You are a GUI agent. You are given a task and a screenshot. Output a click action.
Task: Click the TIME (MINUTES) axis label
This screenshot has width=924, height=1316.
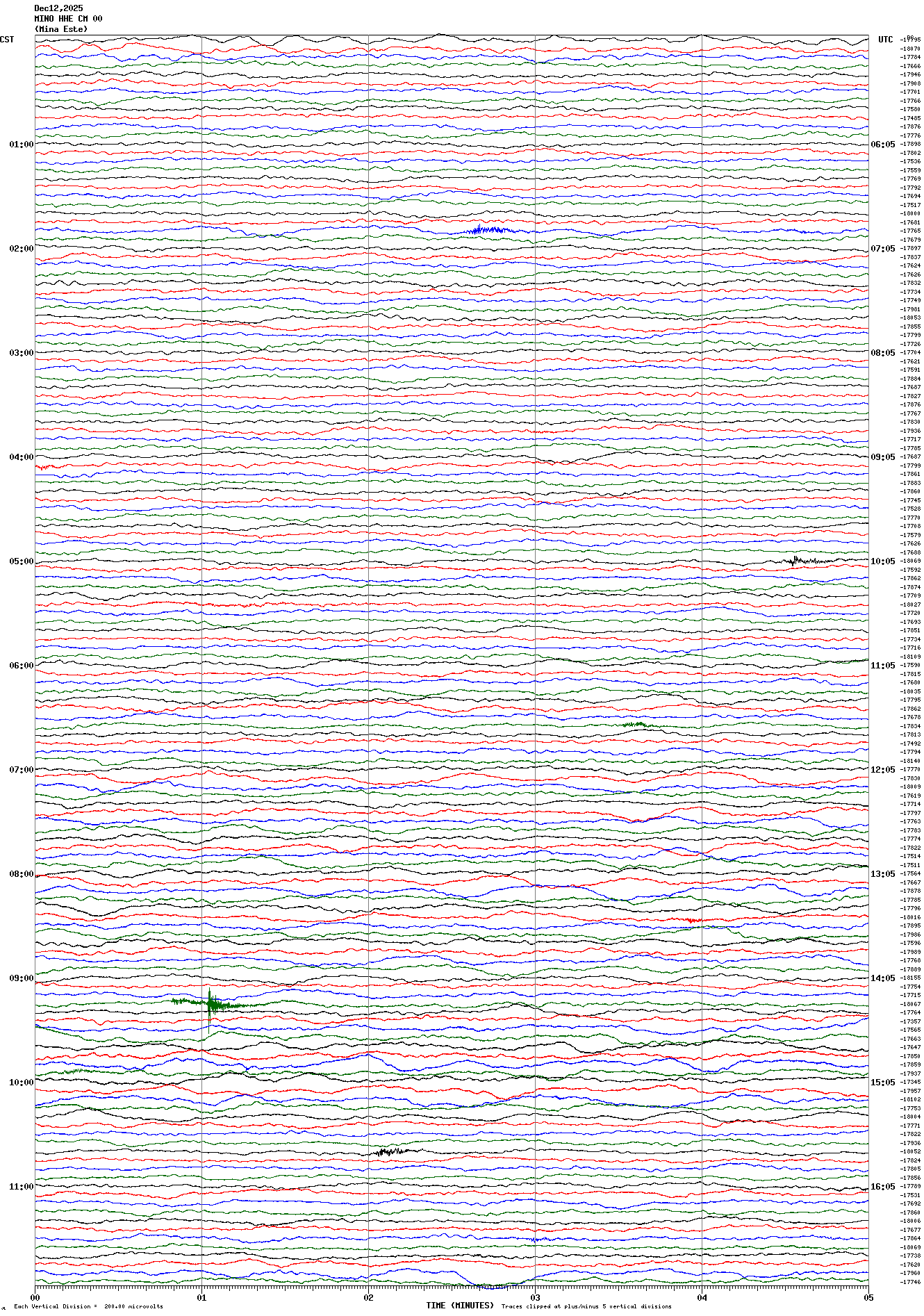[x=460, y=1306]
